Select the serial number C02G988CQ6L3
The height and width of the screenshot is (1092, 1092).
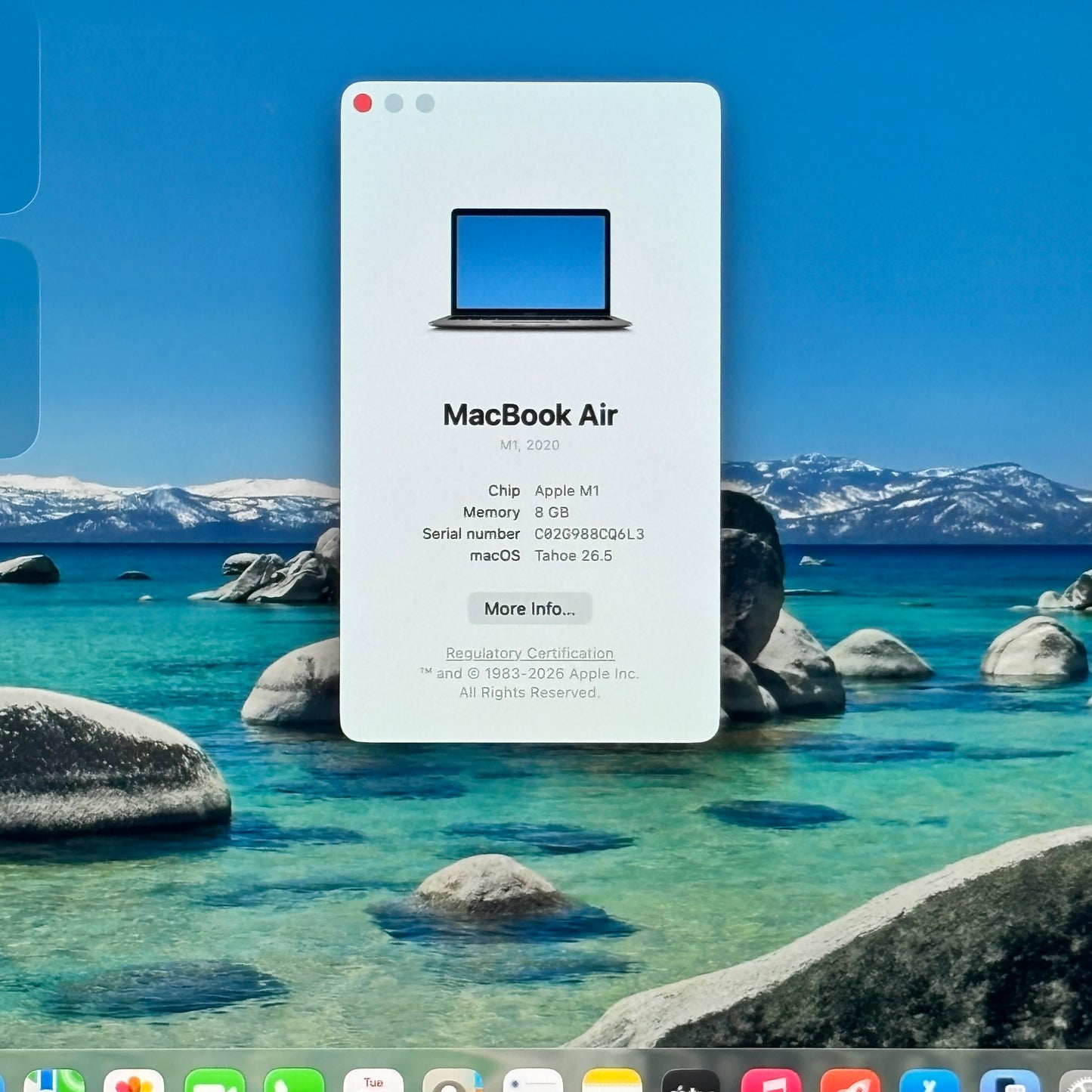click(x=589, y=534)
